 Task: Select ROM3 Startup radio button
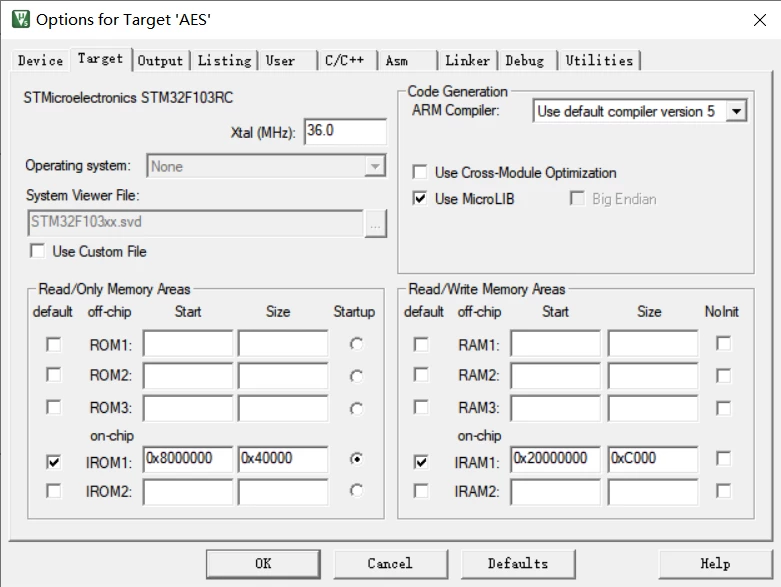coord(356,409)
